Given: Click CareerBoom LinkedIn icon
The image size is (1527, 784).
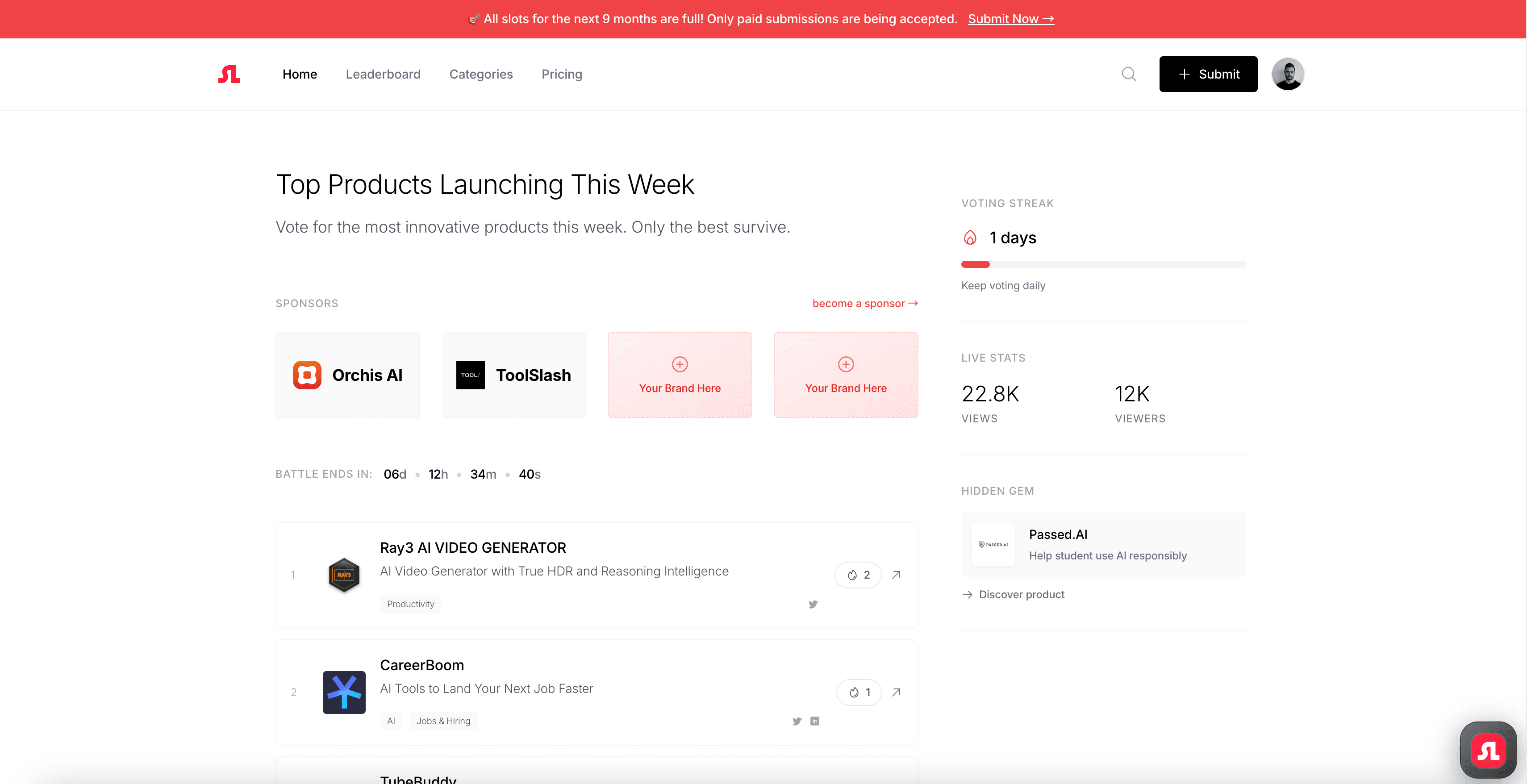Looking at the screenshot, I should (x=814, y=721).
